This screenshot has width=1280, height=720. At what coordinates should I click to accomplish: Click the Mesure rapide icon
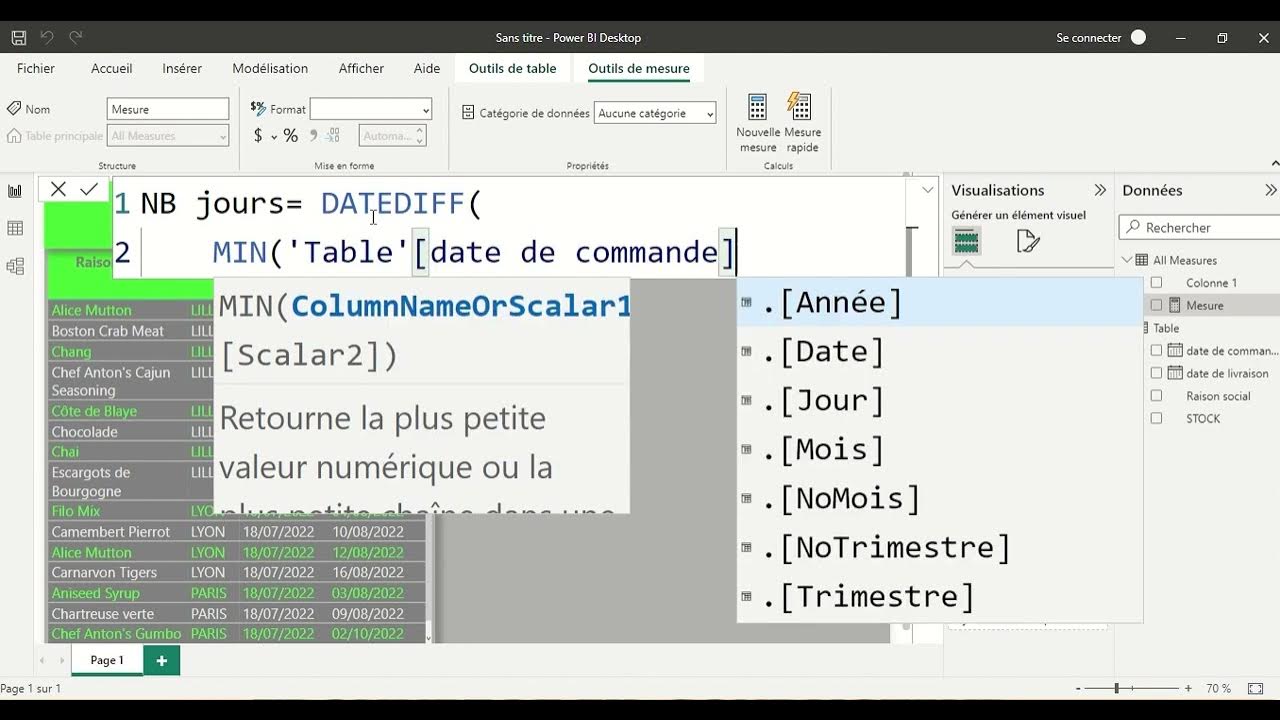800,107
